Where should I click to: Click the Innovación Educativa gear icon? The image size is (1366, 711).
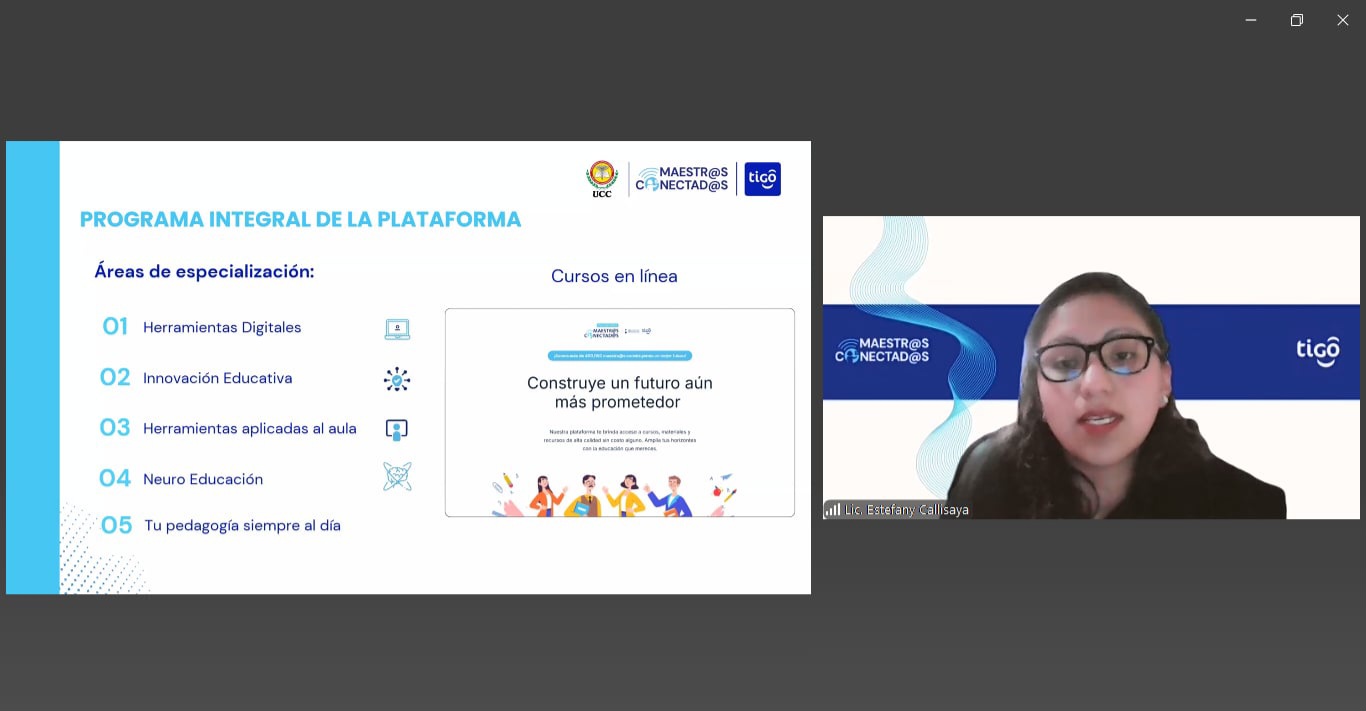click(397, 379)
